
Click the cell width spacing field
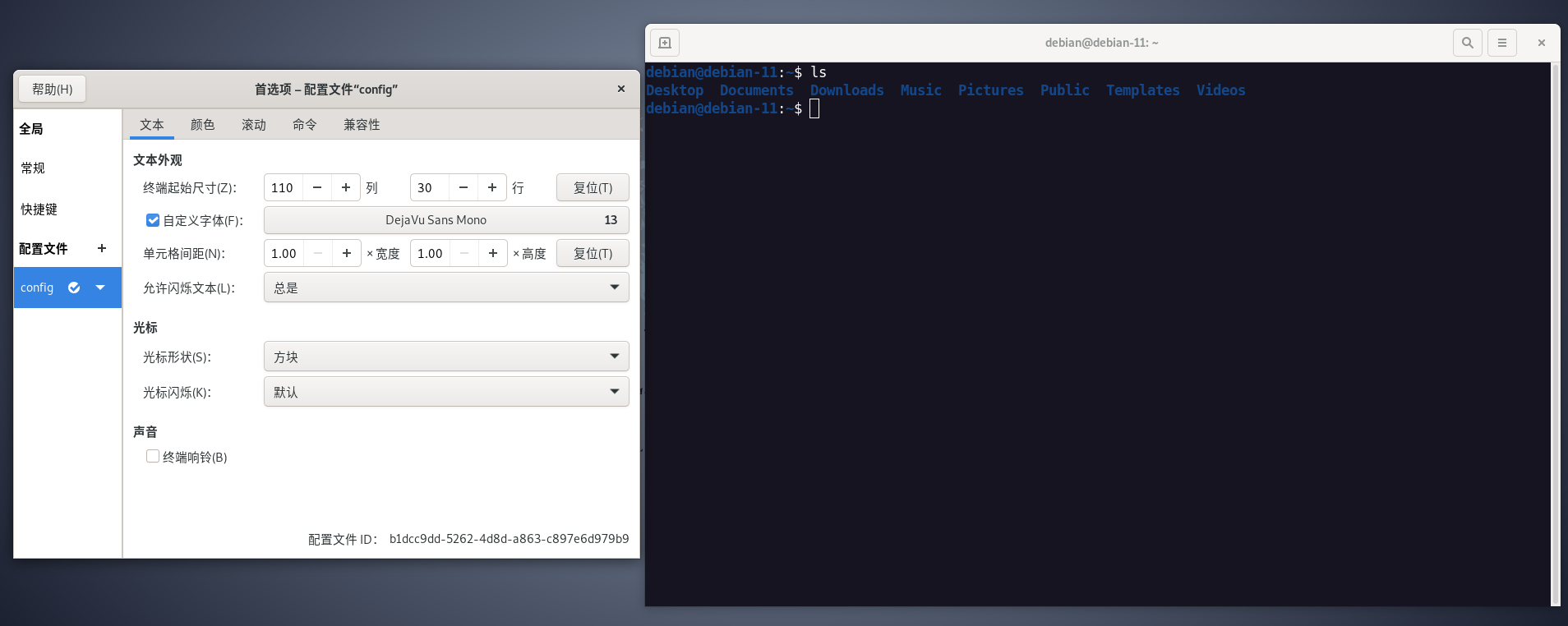click(x=284, y=253)
